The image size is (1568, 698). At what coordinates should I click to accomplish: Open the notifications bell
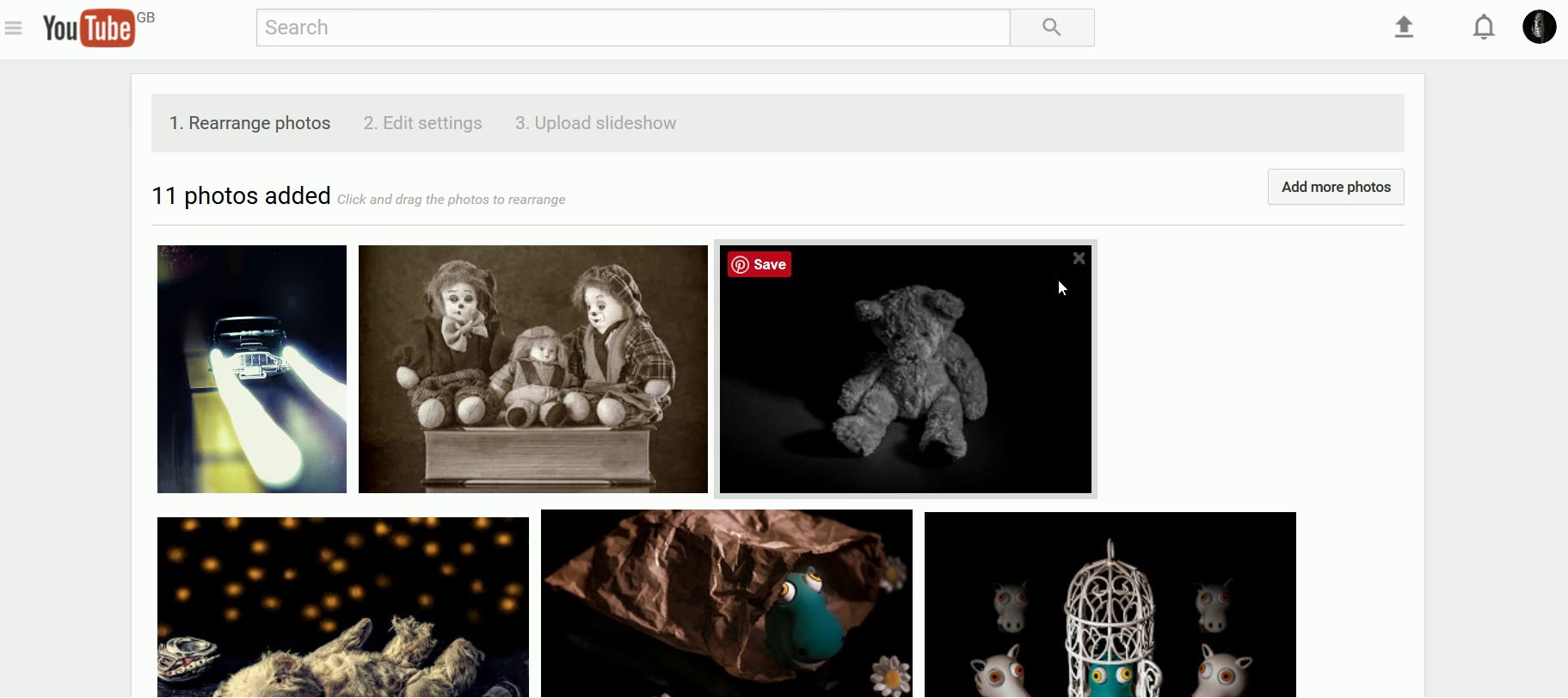[1484, 28]
